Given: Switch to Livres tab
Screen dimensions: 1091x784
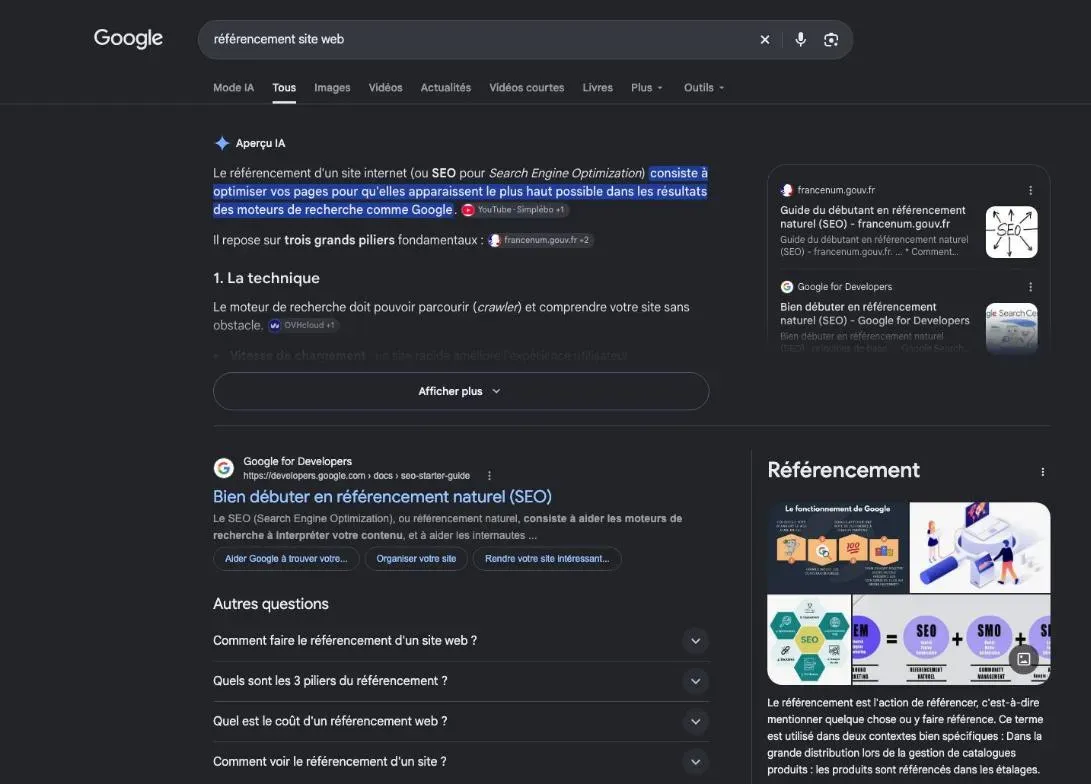Looking at the screenshot, I should click(x=598, y=88).
